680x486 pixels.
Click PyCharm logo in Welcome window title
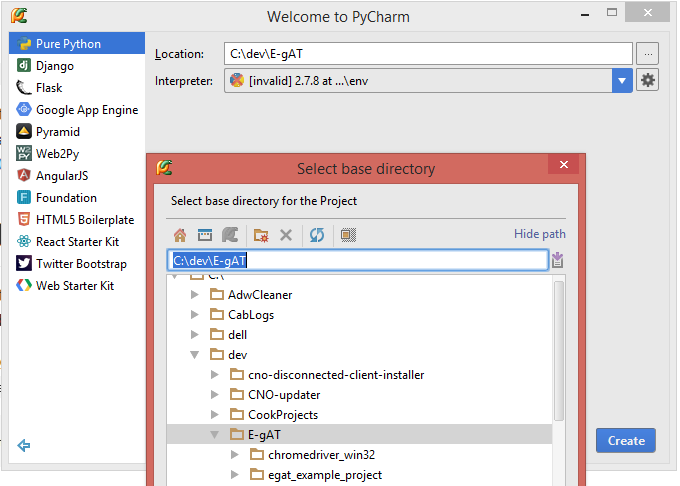(19, 16)
